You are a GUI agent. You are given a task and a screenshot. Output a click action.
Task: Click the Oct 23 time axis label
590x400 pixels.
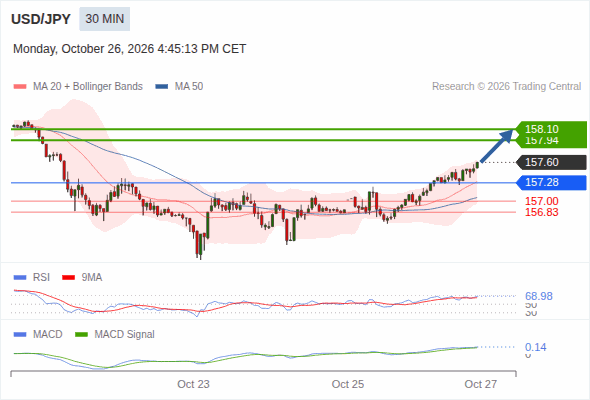[193, 384]
